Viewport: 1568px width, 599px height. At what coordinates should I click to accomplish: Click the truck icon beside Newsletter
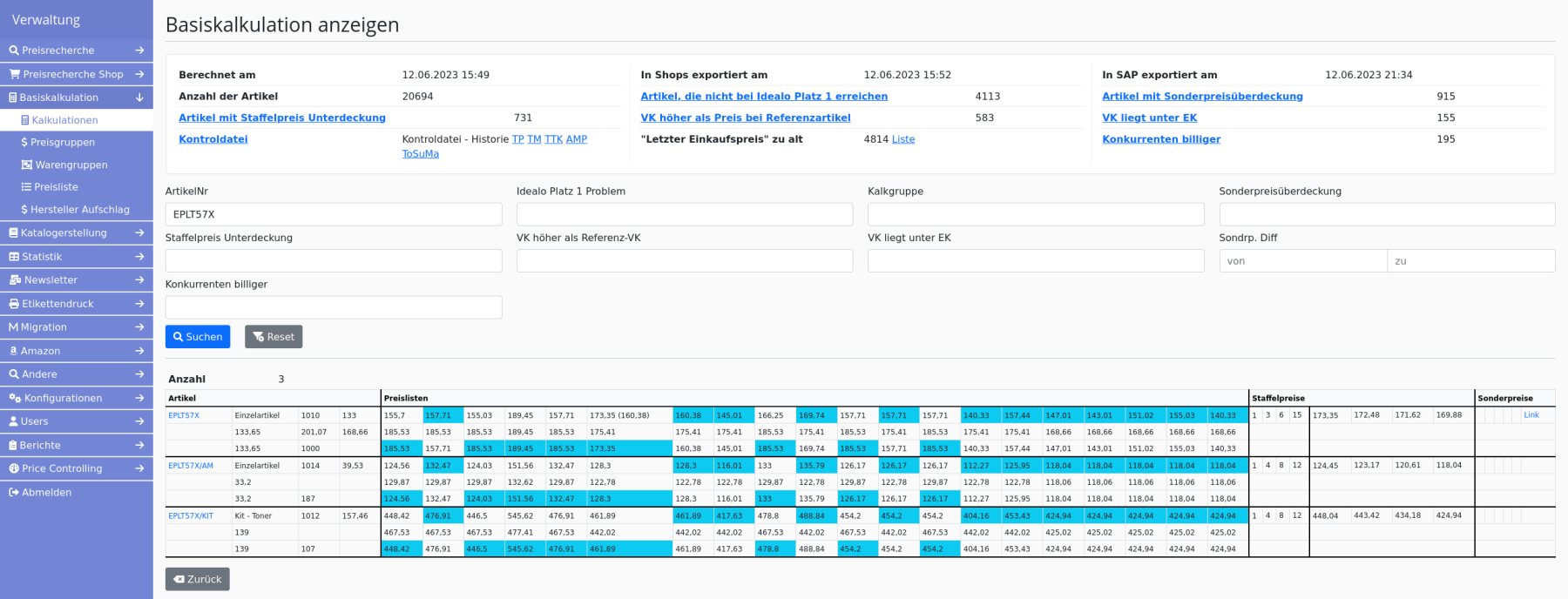pos(15,280)
